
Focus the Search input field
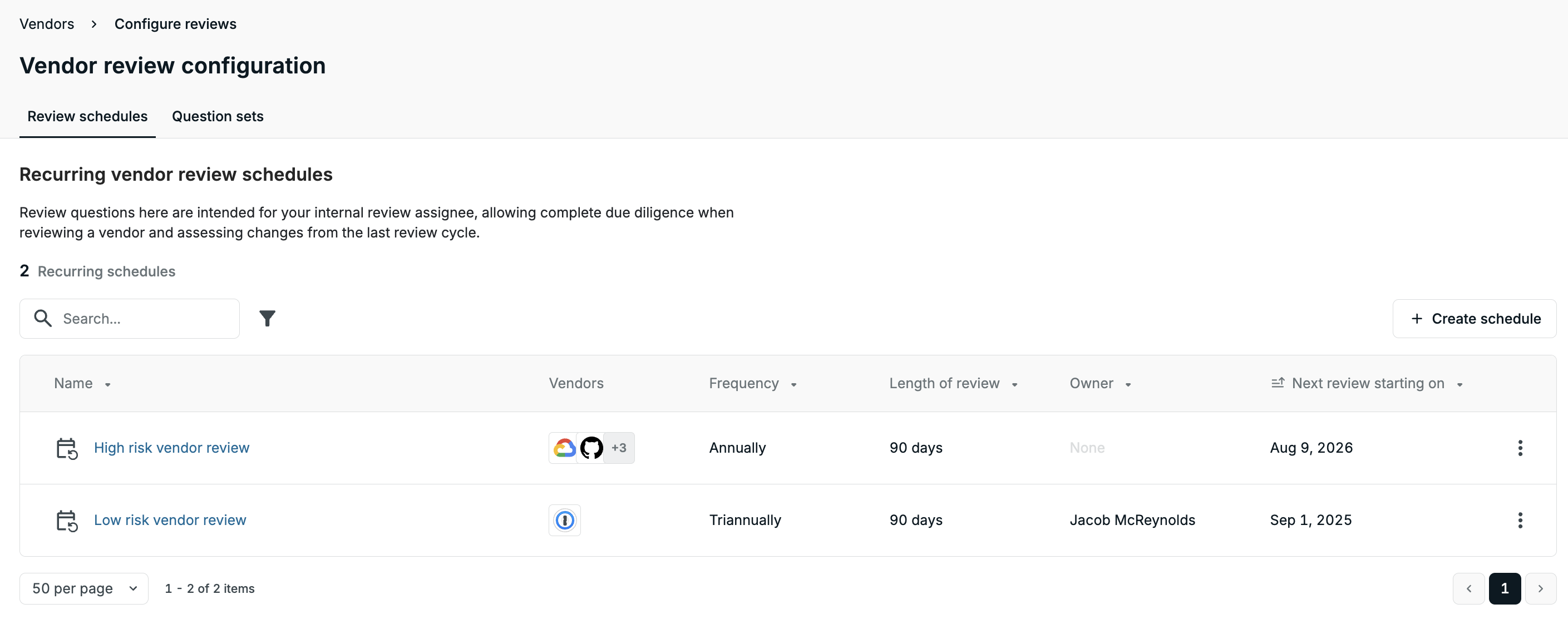(130, 319)
